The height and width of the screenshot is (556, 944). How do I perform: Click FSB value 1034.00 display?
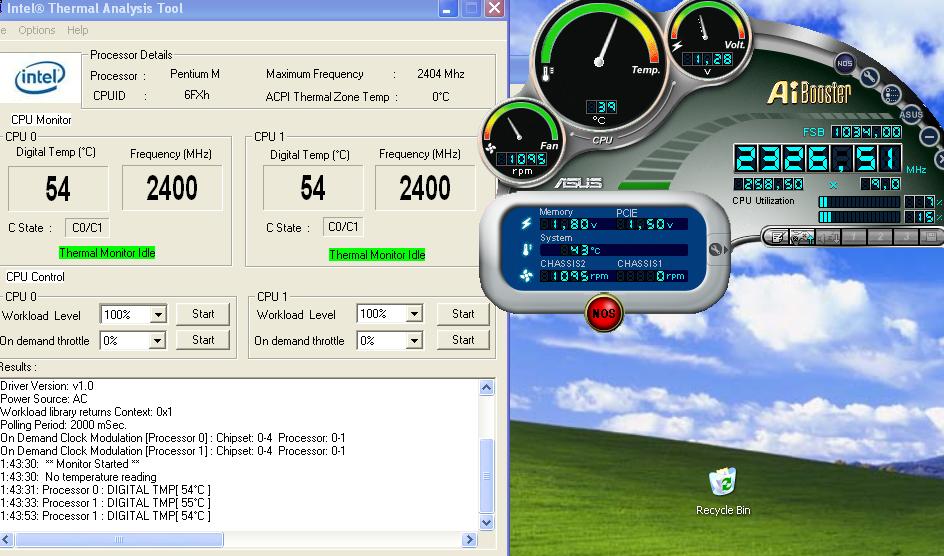(866, 132)
